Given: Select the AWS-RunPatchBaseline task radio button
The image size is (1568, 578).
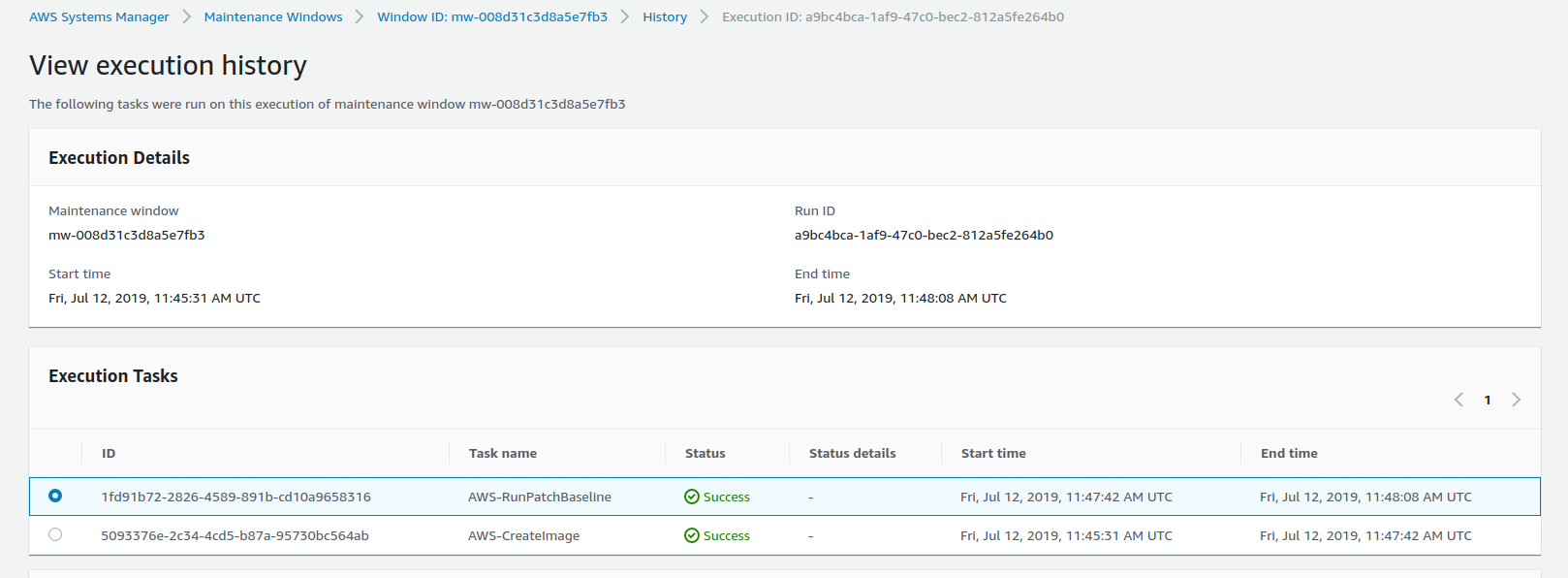Looking at the screenshot, I should click(x=55, y=496).
